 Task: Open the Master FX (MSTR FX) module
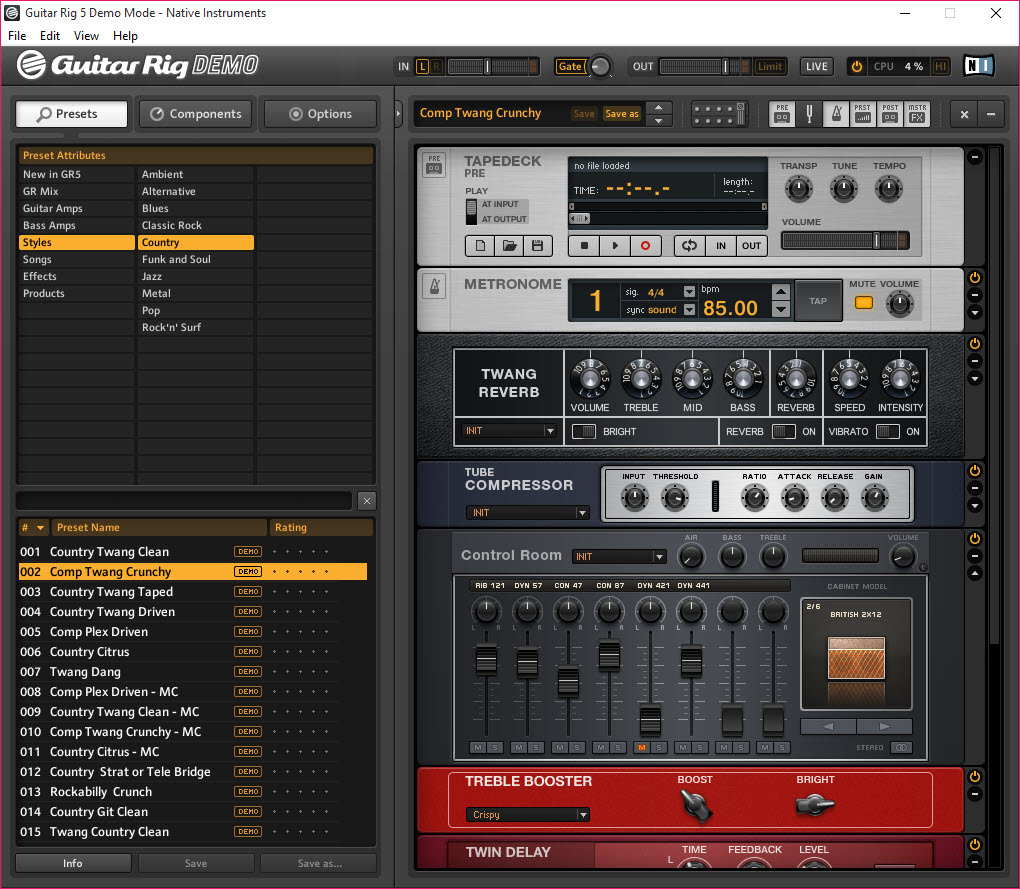(917, 114)
